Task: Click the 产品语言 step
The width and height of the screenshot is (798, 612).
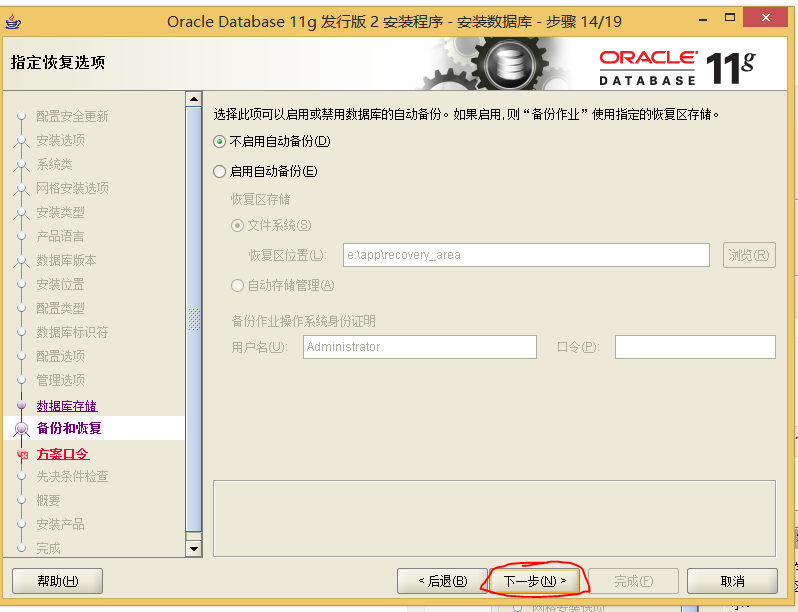Action: point(60,236)
